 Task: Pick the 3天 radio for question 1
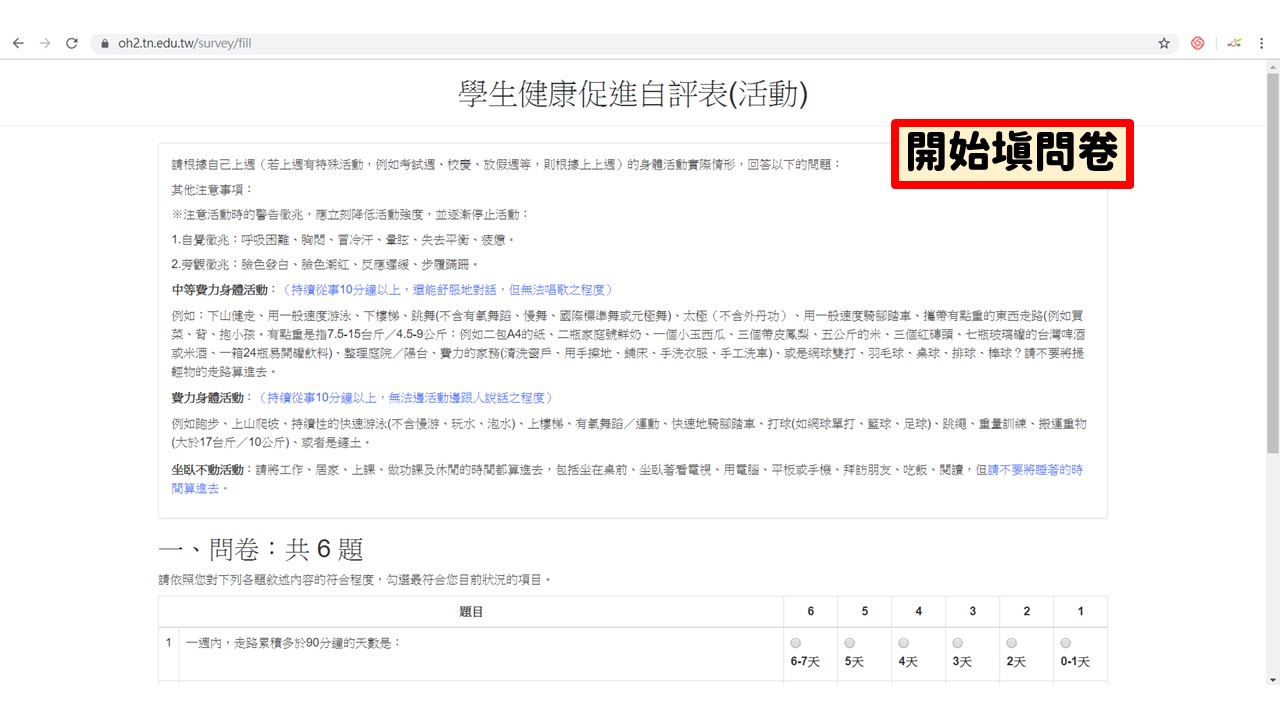[x=958, y=643]
